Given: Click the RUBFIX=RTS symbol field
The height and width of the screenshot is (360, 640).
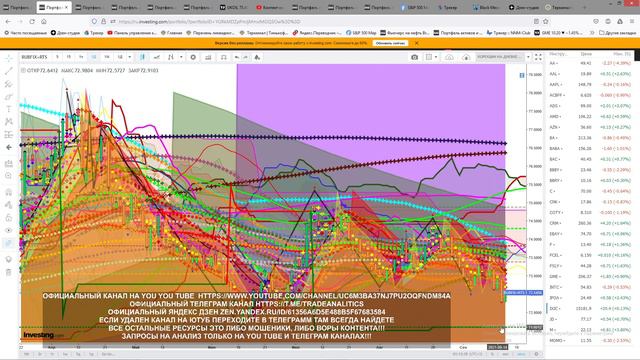Looking at the screenshot, I should point(35,57).
